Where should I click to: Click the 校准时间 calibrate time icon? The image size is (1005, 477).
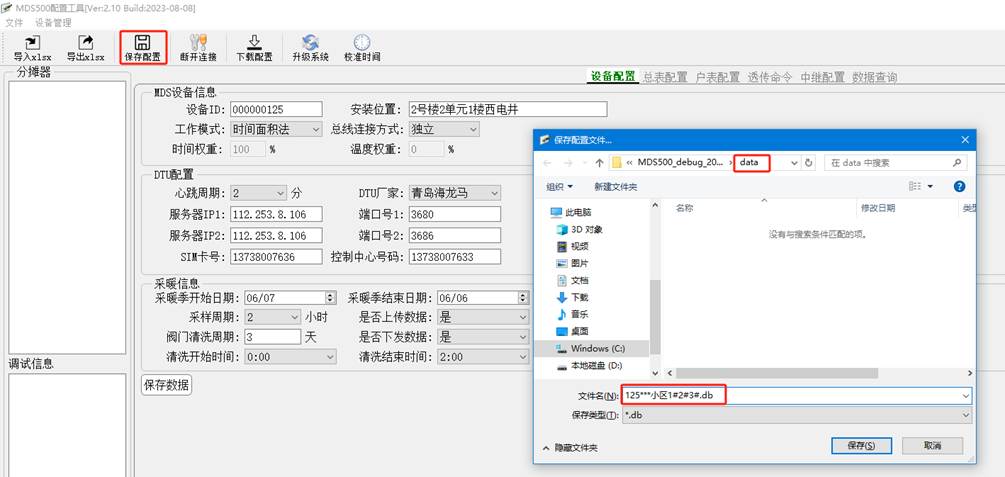(x=362, y=43)
